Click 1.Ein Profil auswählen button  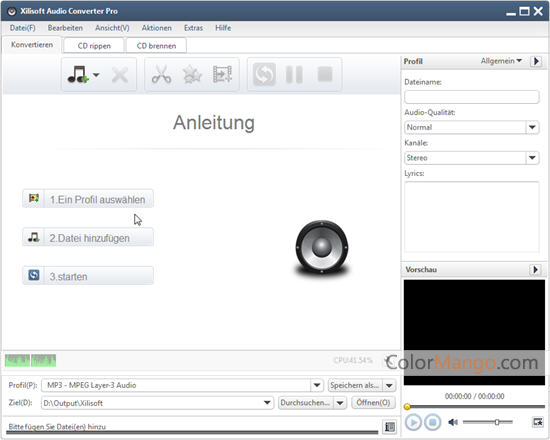pos(88,199)
